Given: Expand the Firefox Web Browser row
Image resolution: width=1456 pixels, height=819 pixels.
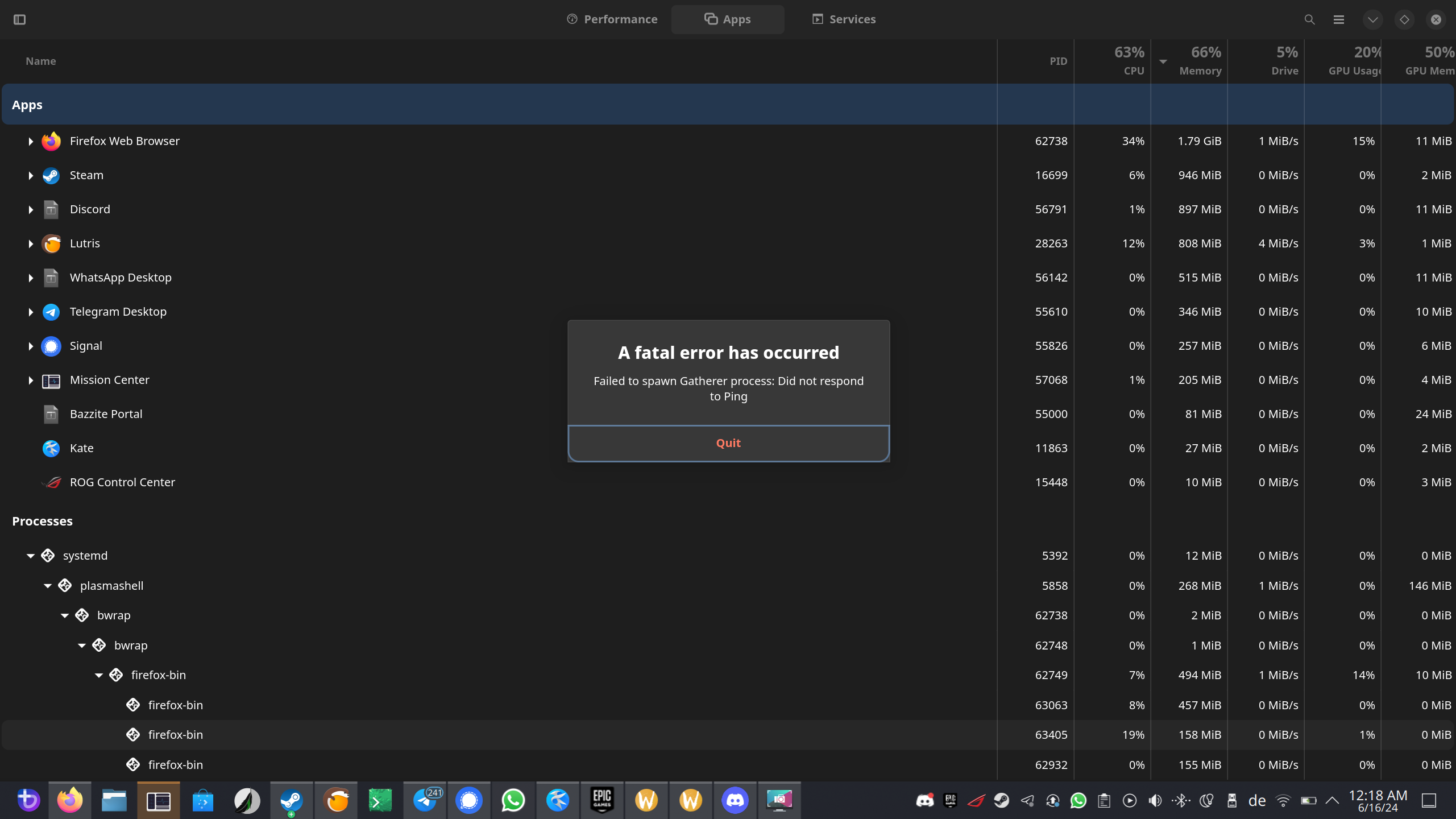Looking at the screenshot, I should click(31, 141).
